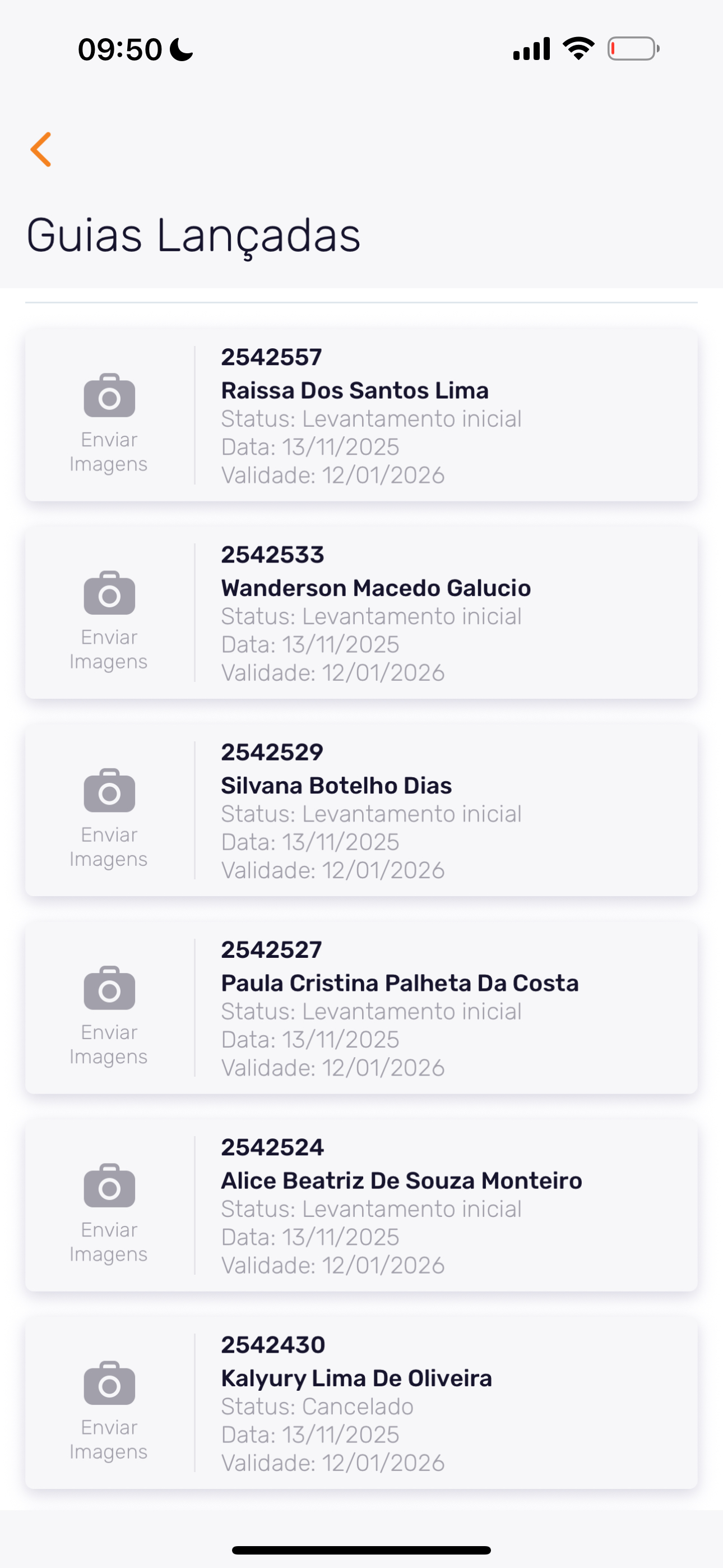This screenshot has height=1568, width=723.
Task: Tap the Guias Lançadas page title
Action: pyautogui.click(x=193, y=236)
